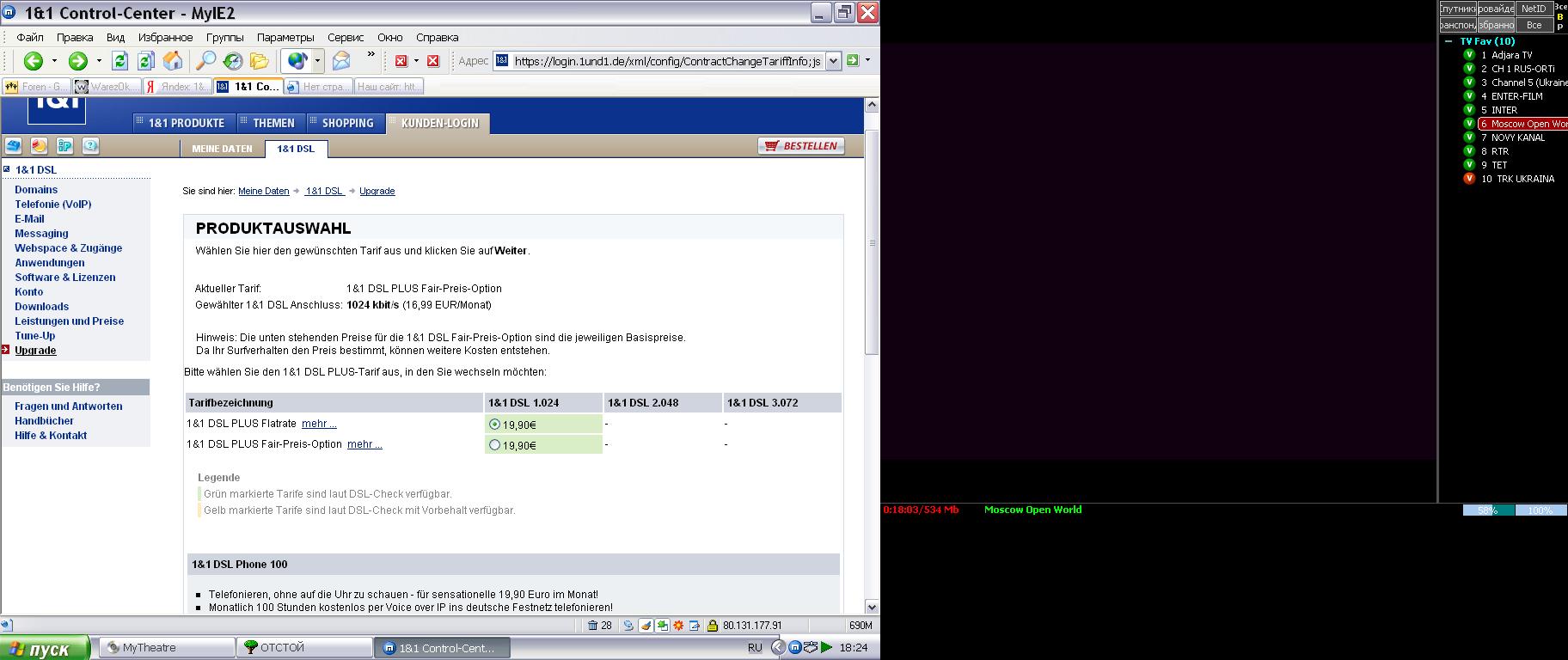Click the NetID button in TV player

1534,9
